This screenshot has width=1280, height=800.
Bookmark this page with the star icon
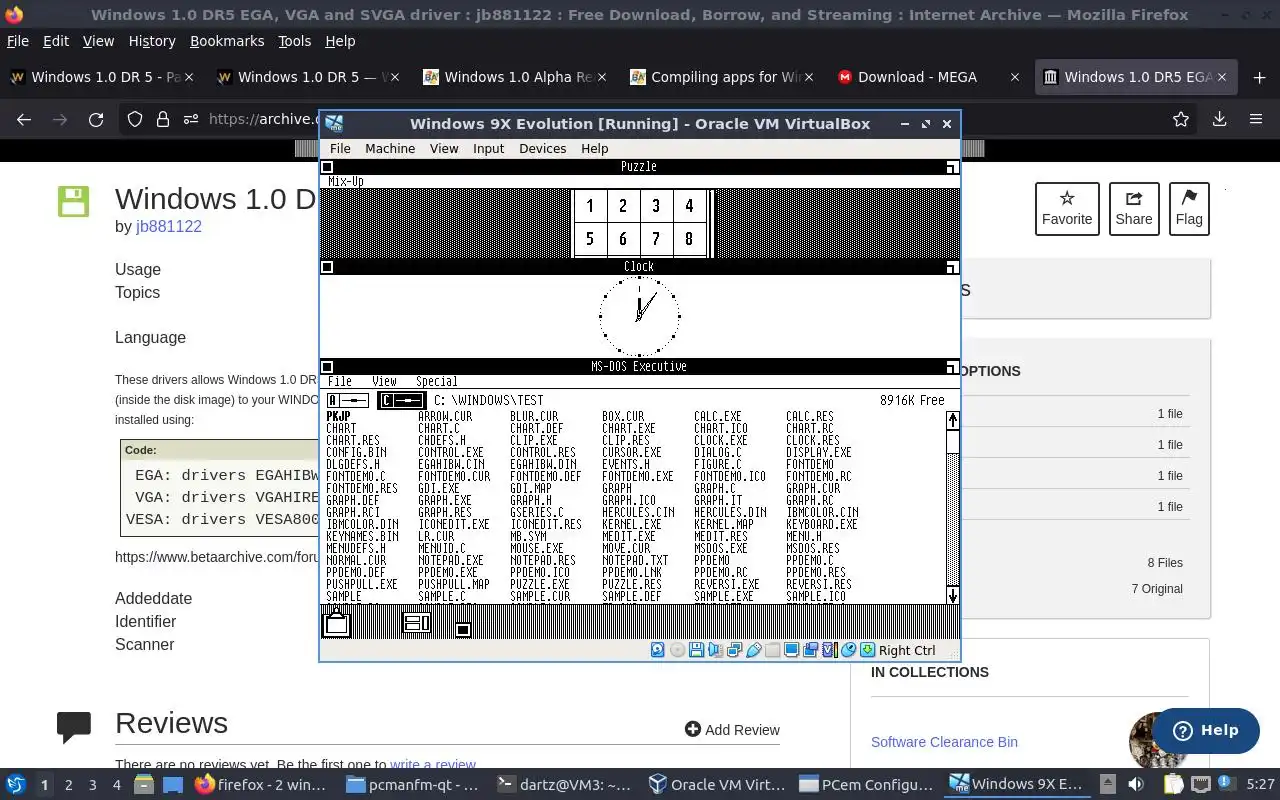pyautogui.click(x=1181, y=119)
